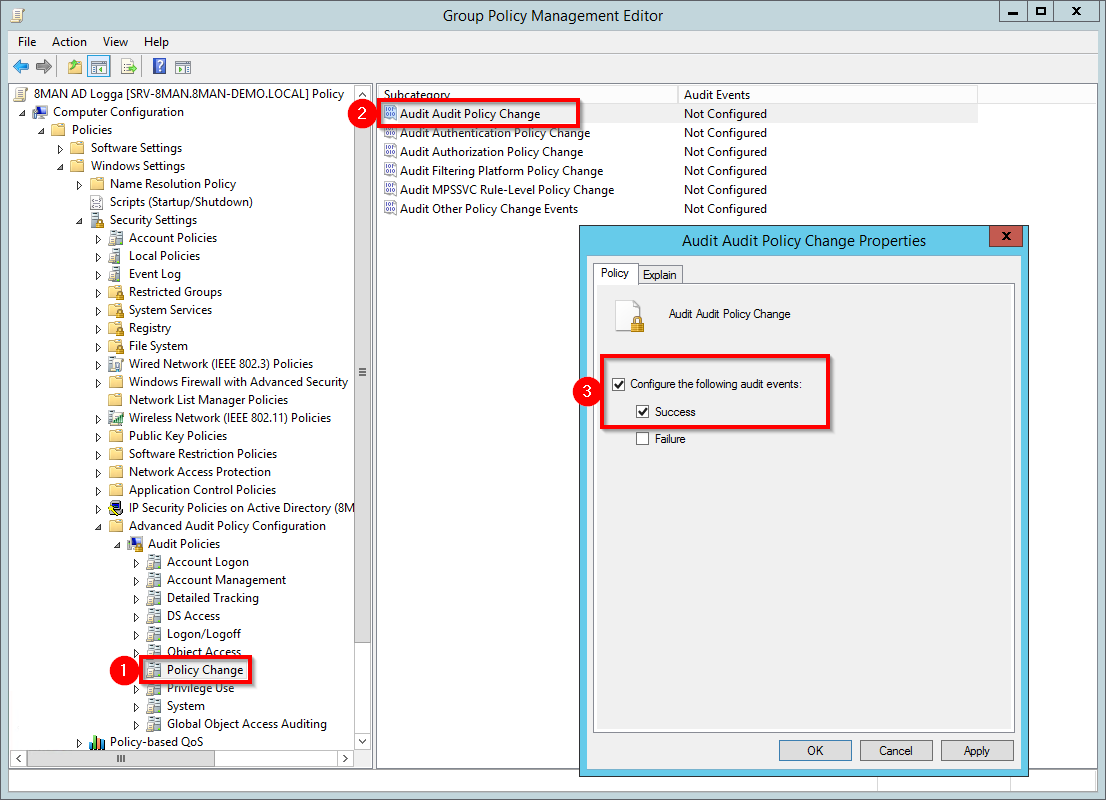Switch to the Explain tab
1106x800 pixels.
coord(660,275)
